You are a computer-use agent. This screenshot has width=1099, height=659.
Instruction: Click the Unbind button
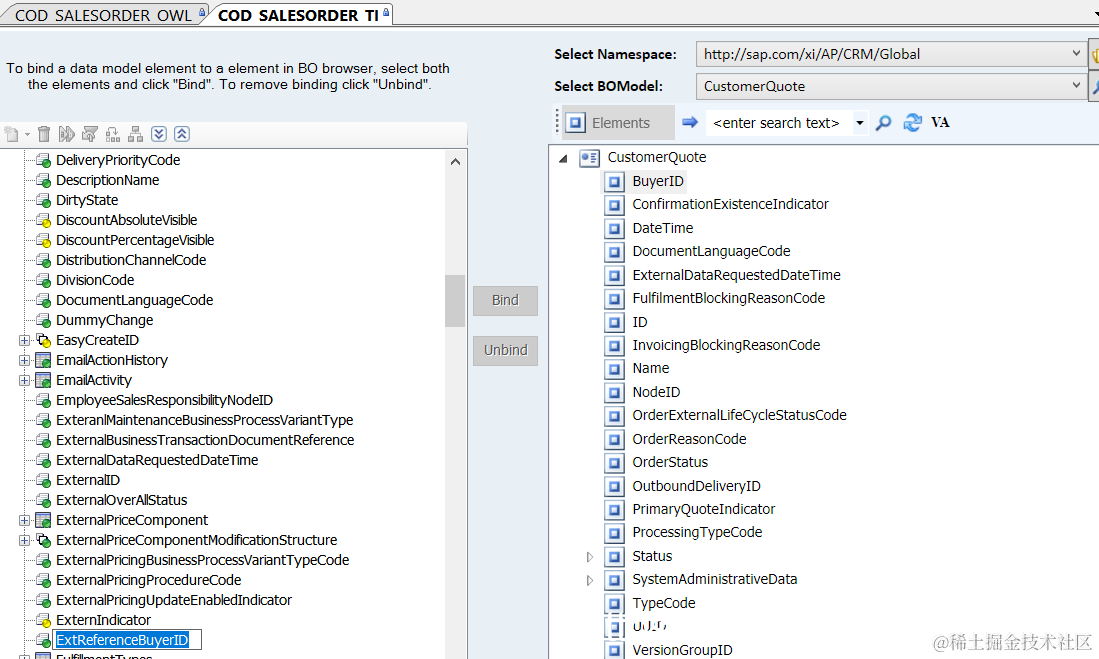pos(505,351)
